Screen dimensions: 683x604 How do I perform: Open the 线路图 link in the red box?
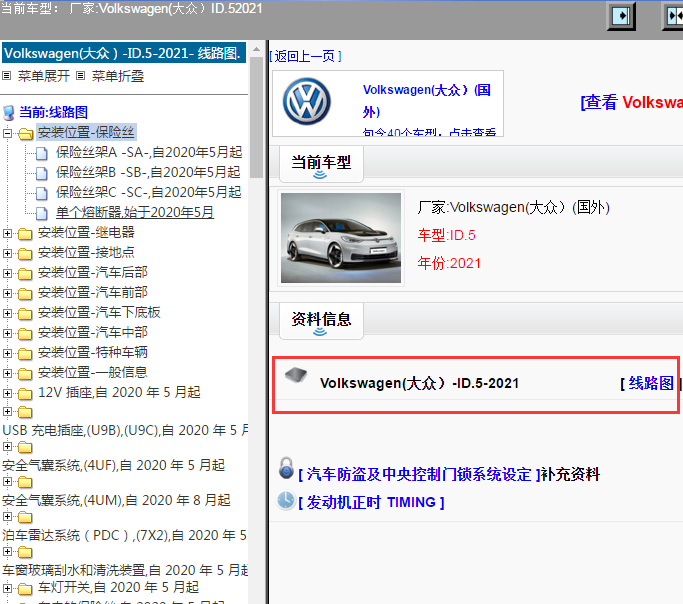(x=651, y=383)
